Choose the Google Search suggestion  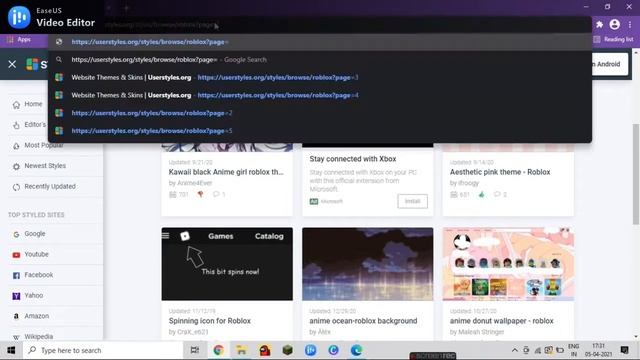[320, 60]
